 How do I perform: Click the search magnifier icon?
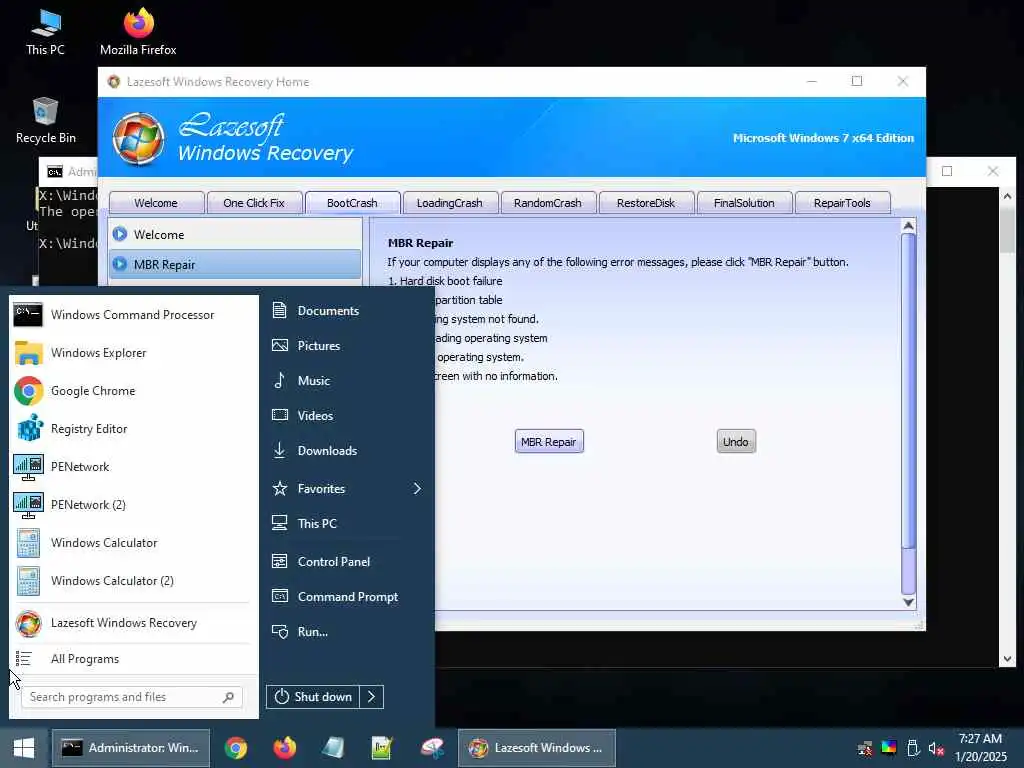pos(228,697)
